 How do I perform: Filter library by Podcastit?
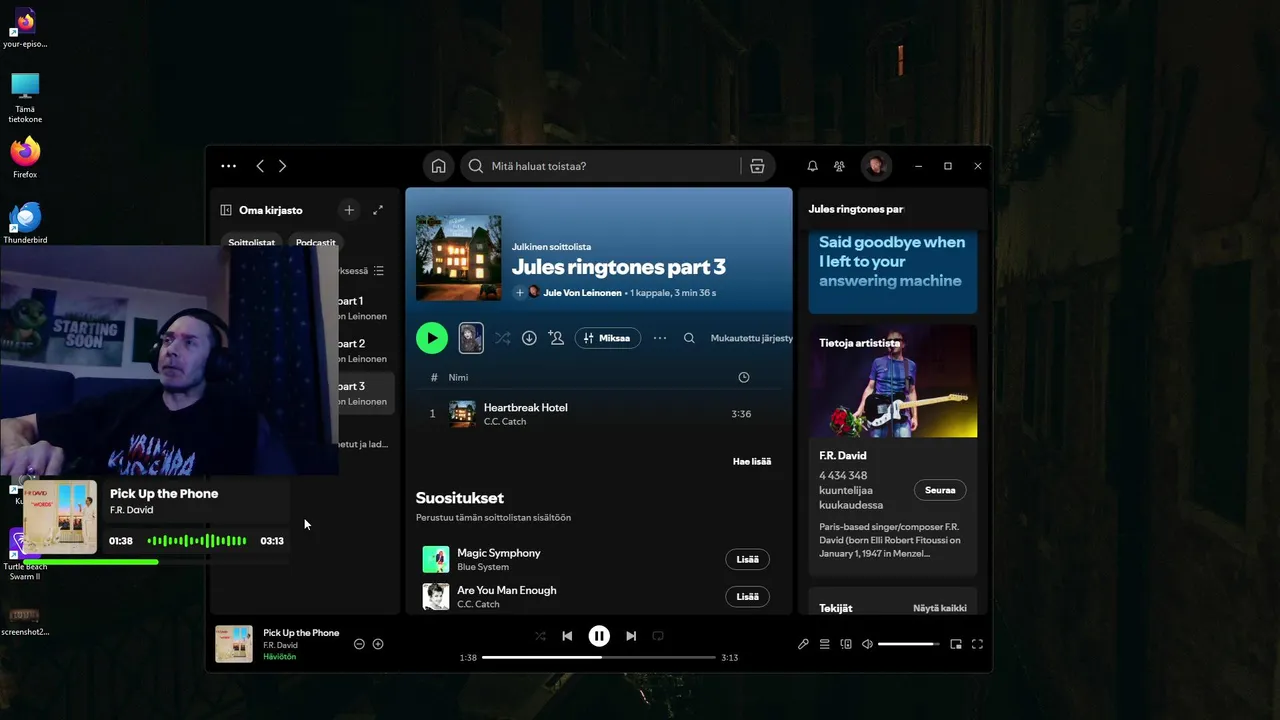(x=316, y=242)
